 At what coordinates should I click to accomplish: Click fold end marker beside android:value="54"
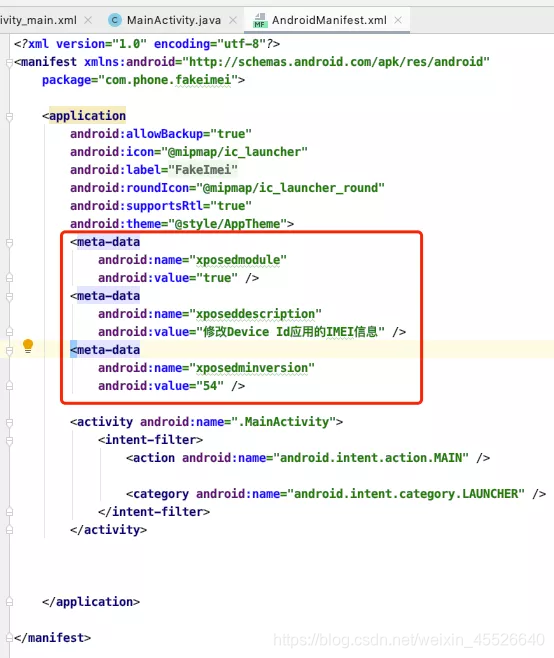click(x=9, y=386)
